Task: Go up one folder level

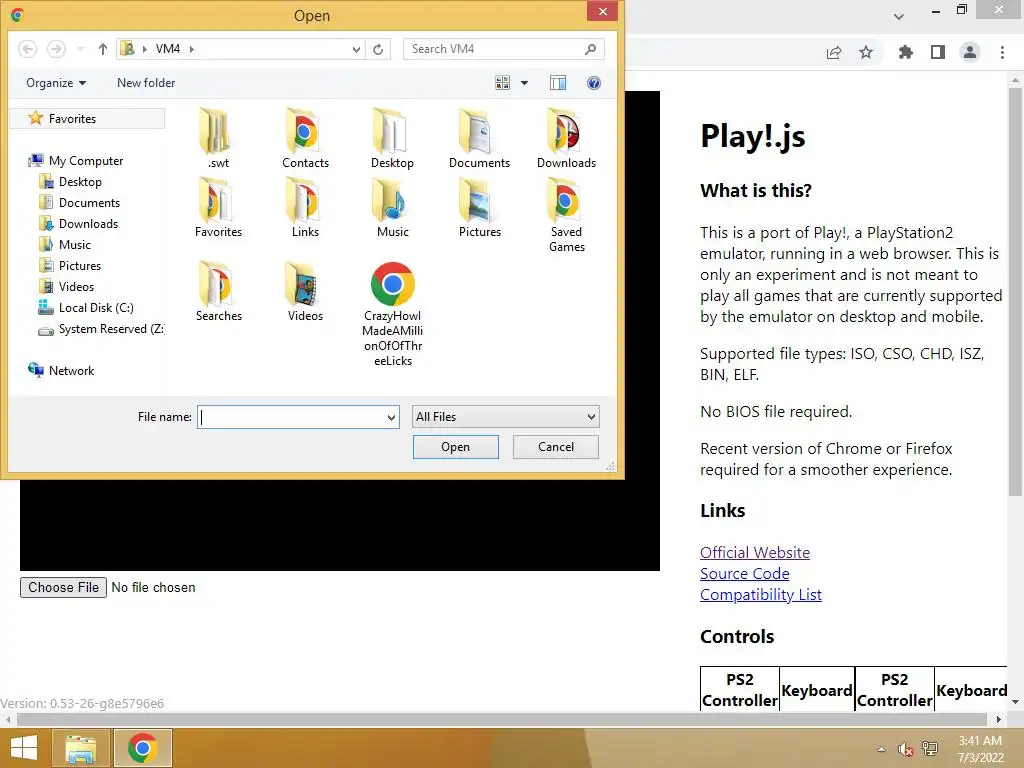Action: pos(103,49)
